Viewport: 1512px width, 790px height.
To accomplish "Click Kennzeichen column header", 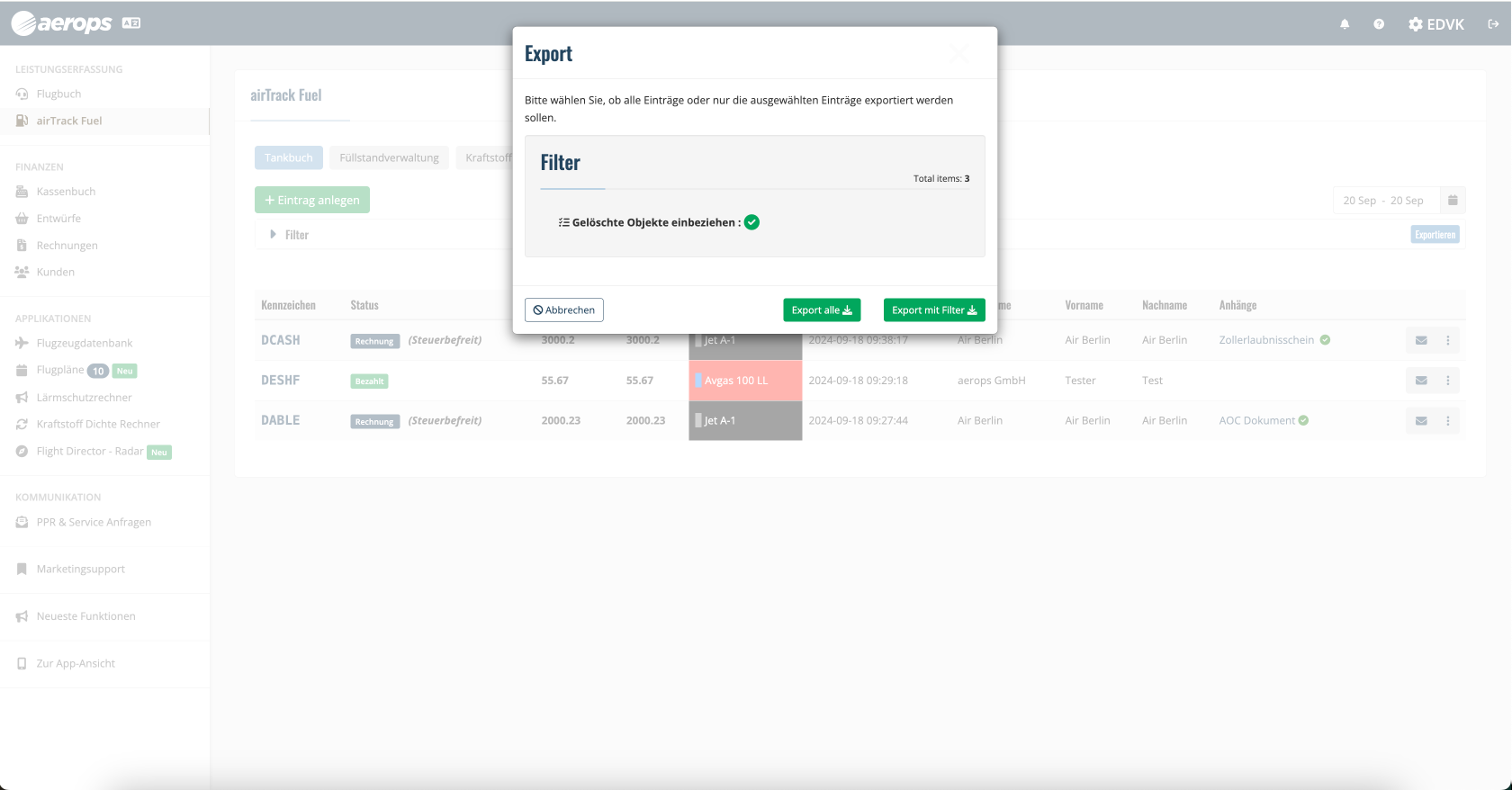I will 288,305.
